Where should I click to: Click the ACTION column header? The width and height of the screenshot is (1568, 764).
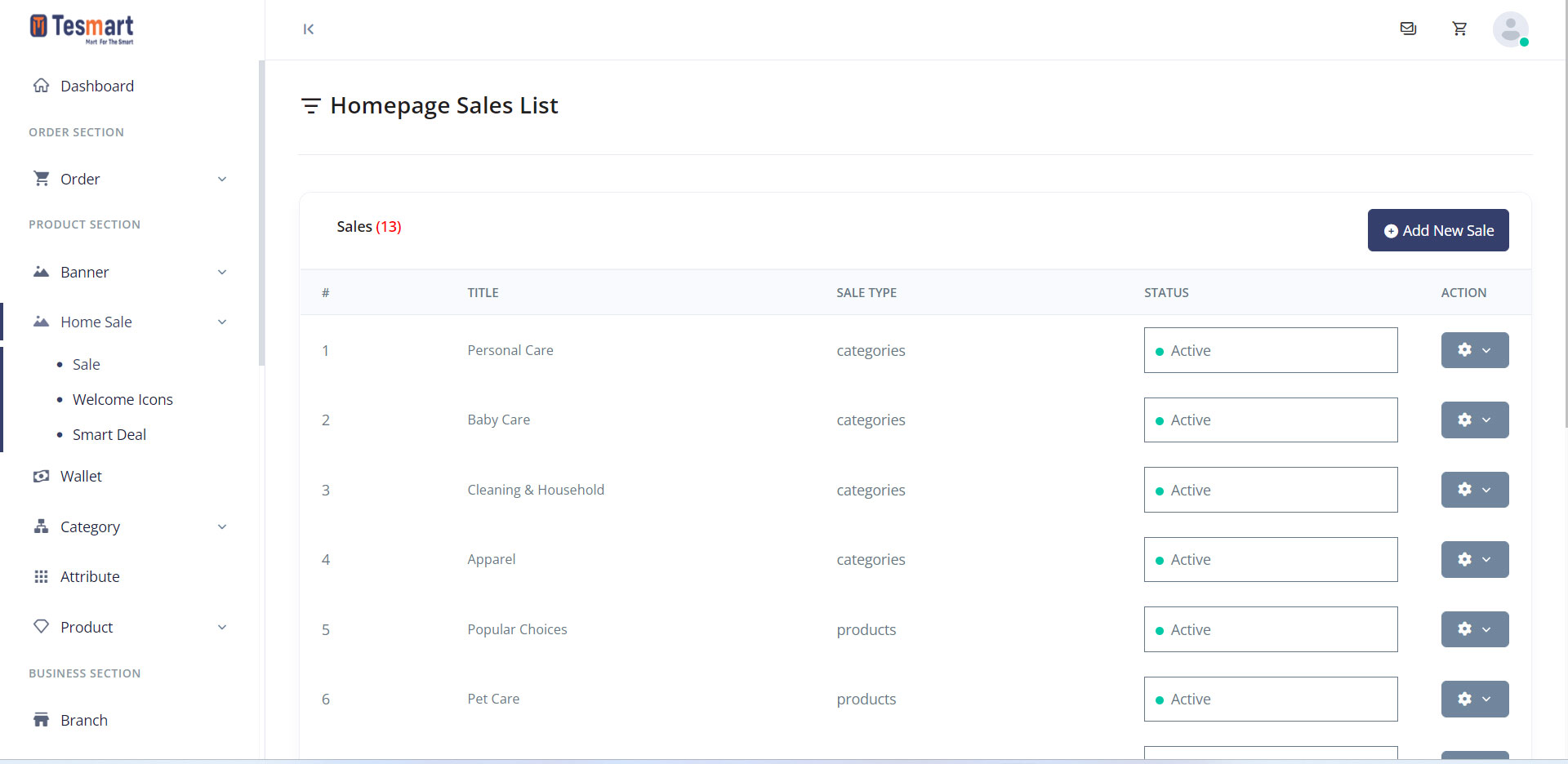click(x=1463, y=292)
